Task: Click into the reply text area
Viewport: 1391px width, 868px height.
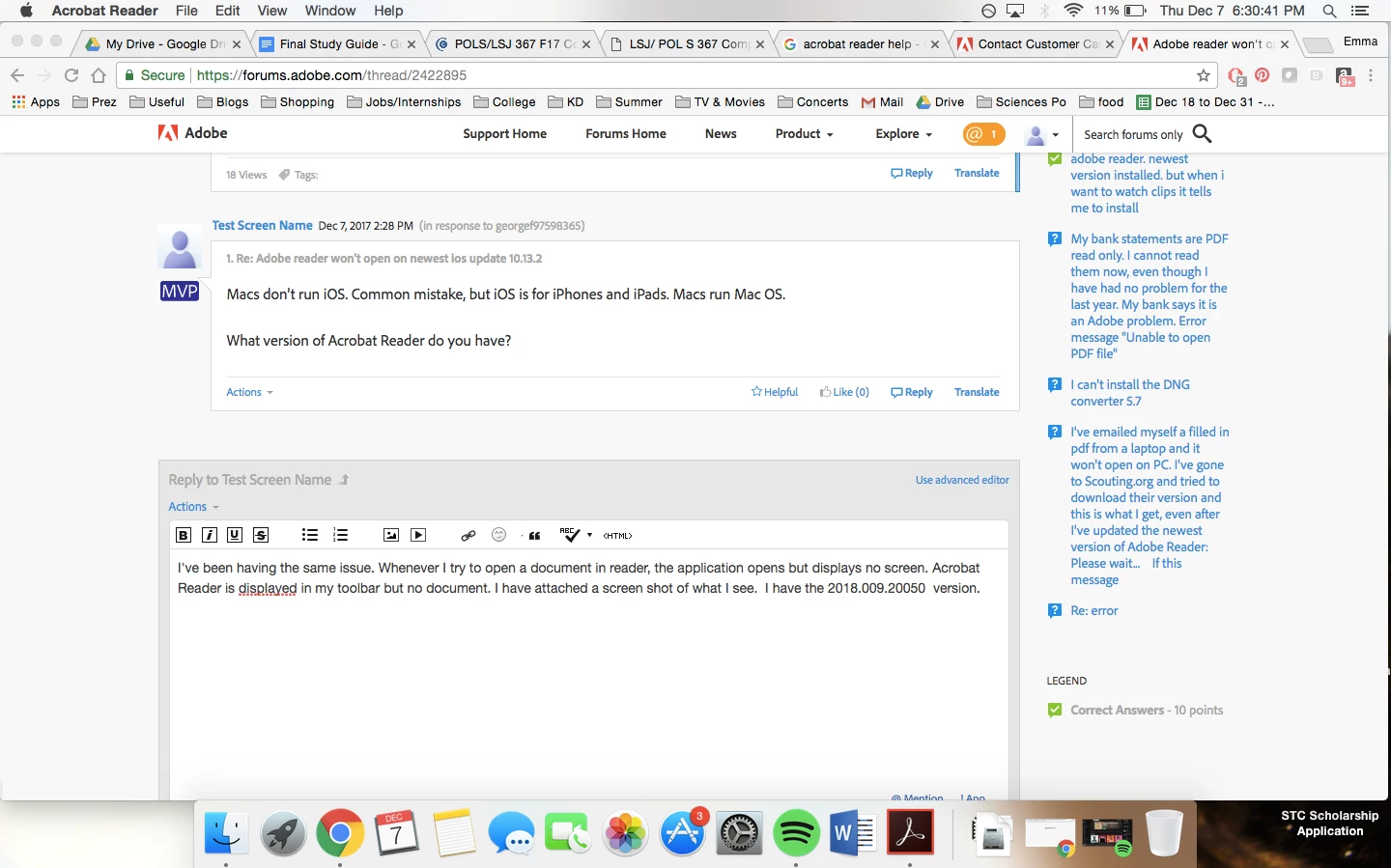Action: click(589, 676)
